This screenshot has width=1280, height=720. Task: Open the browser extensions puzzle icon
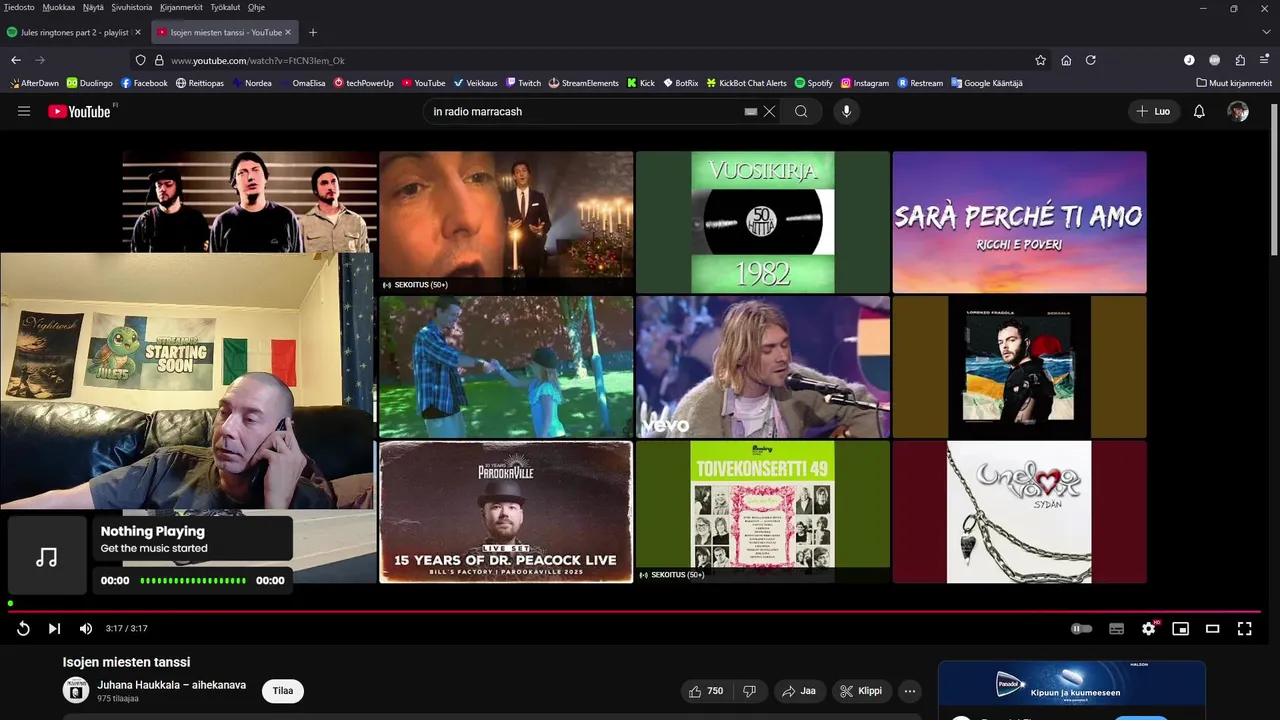1240,60
